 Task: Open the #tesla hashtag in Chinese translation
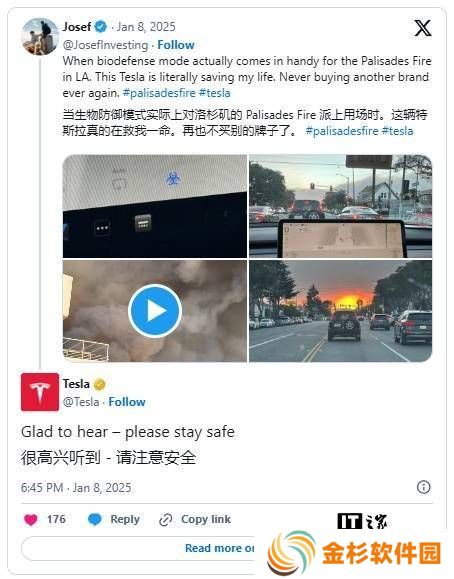pyautogui.click(x=397, y=131)
